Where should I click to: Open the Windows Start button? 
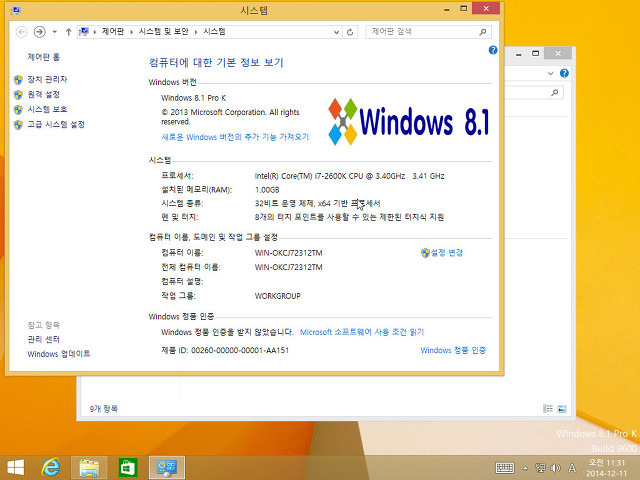point(16,467)
